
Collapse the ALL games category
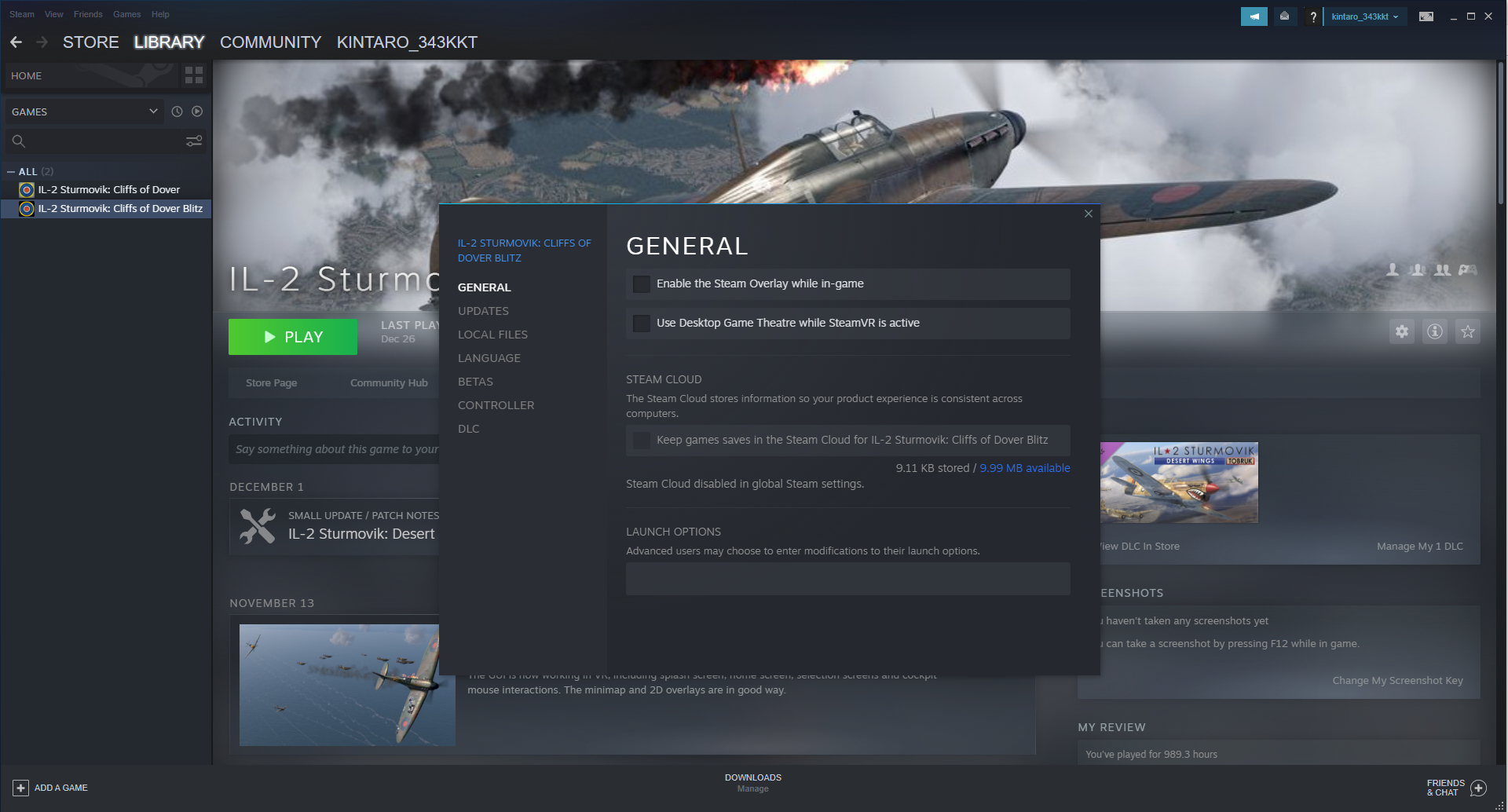pyautogui.click(x=11, y=171)
